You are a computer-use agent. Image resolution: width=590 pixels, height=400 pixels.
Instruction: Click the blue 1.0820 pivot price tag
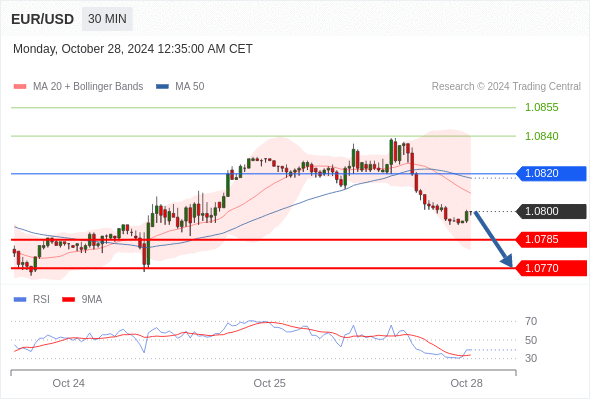[x=552, y=173]
